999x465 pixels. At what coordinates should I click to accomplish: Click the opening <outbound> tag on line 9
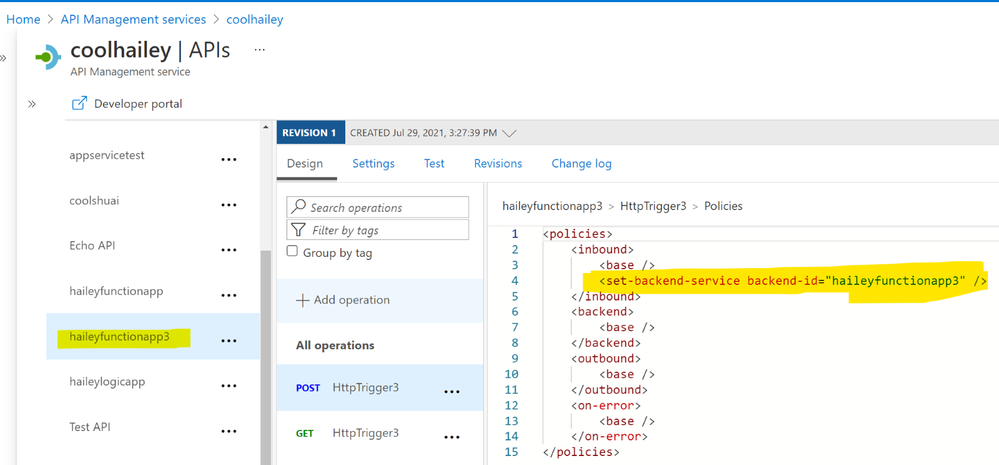(x=606, y=359)
